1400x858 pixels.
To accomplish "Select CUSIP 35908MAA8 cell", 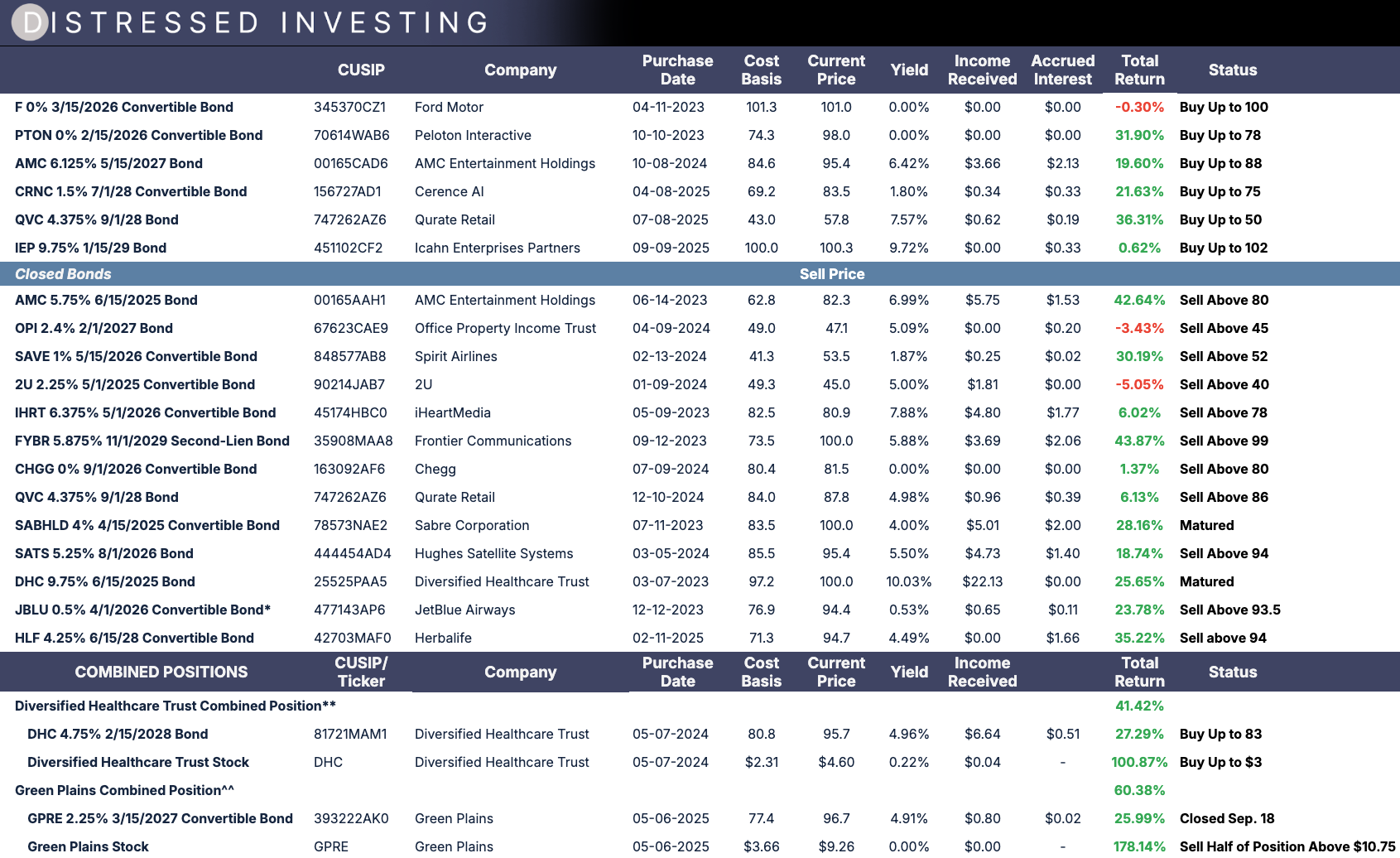I will pyautogui.click(x=354, y=441).
